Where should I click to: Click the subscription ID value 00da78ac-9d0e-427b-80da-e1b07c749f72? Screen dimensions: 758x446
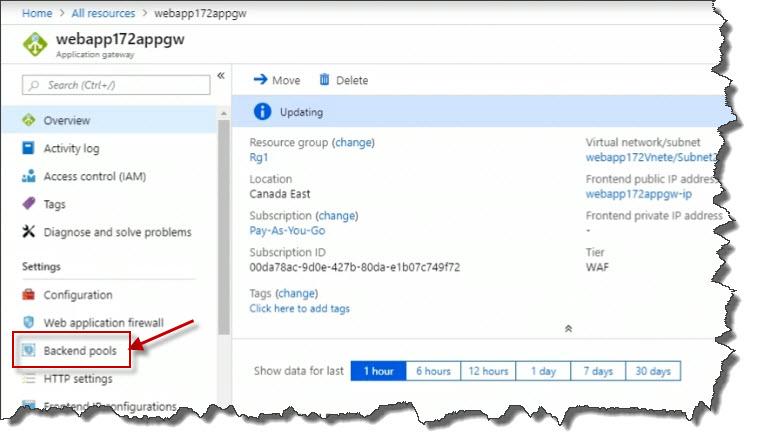pyautogui.click(x=354, y=267)
